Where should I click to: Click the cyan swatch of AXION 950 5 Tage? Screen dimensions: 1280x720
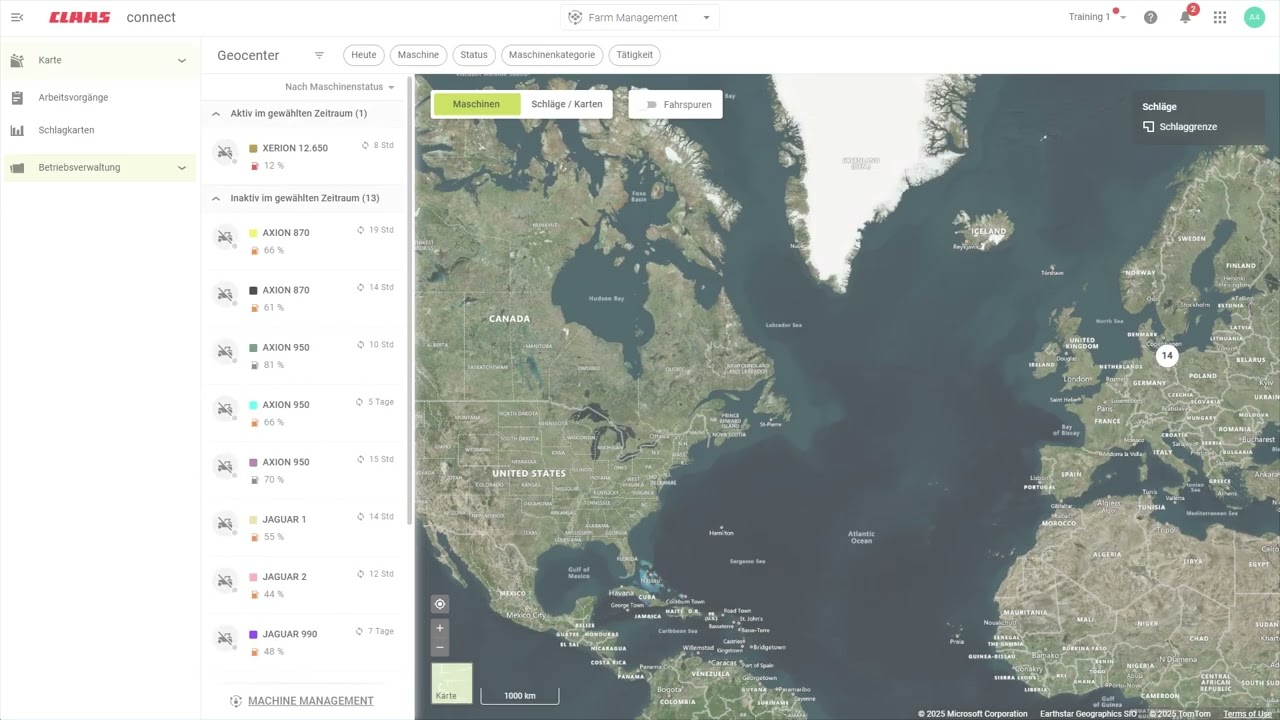tap(254, 405)
